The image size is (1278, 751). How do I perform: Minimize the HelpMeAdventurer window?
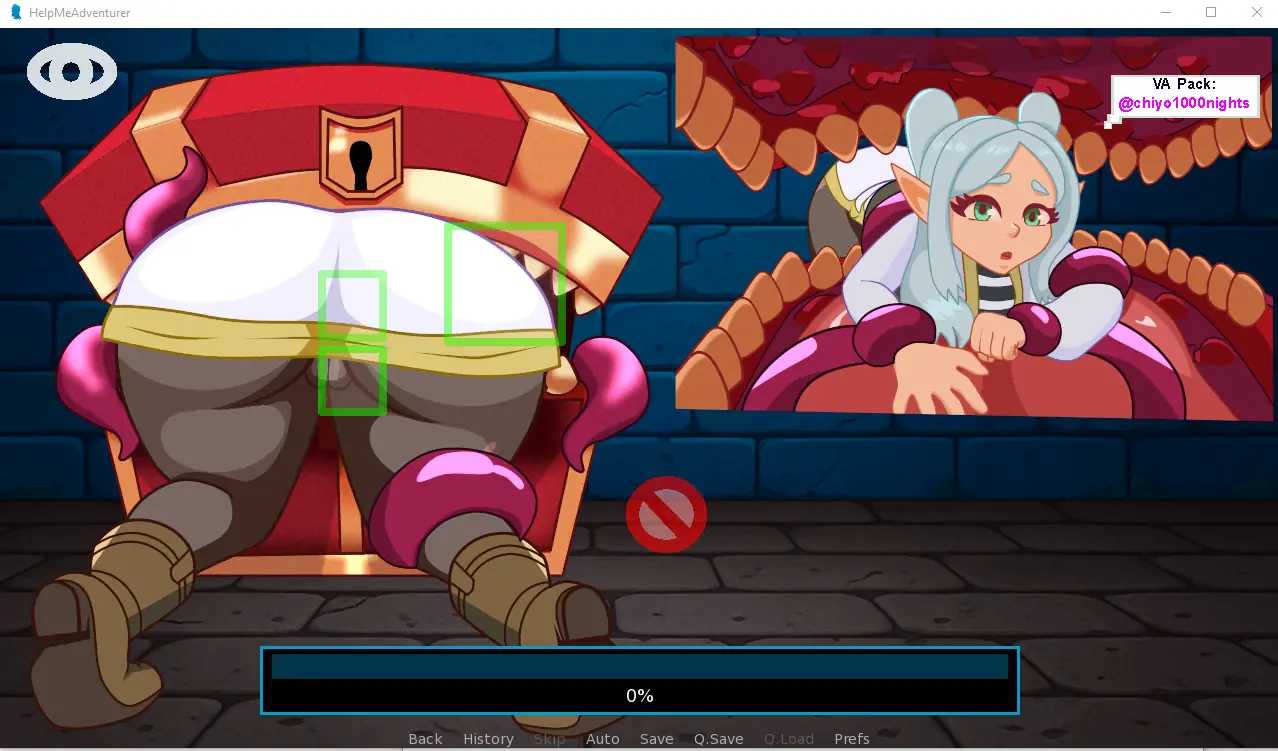(1164, 12)
